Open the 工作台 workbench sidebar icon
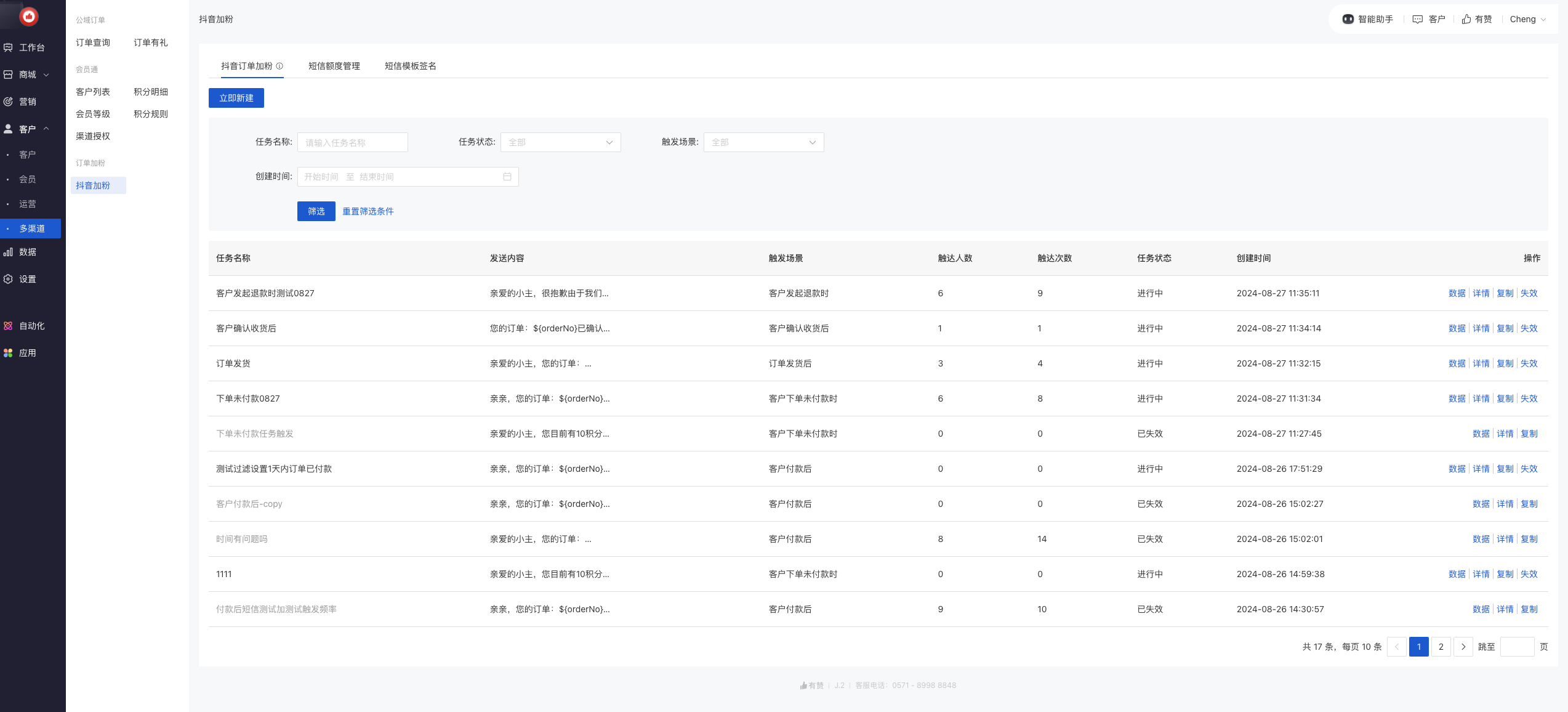The height and width of the screenshot is (712, 1568). (8, 47)
